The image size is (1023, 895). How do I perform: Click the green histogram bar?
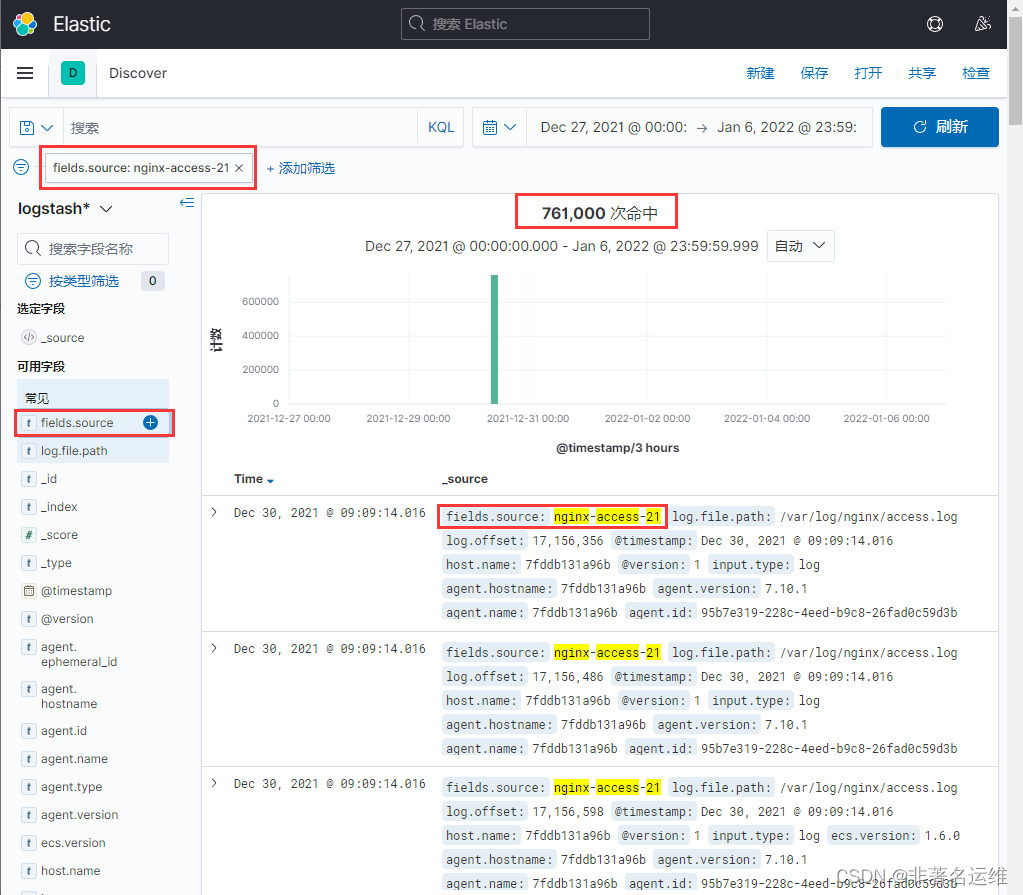[495, 339]
